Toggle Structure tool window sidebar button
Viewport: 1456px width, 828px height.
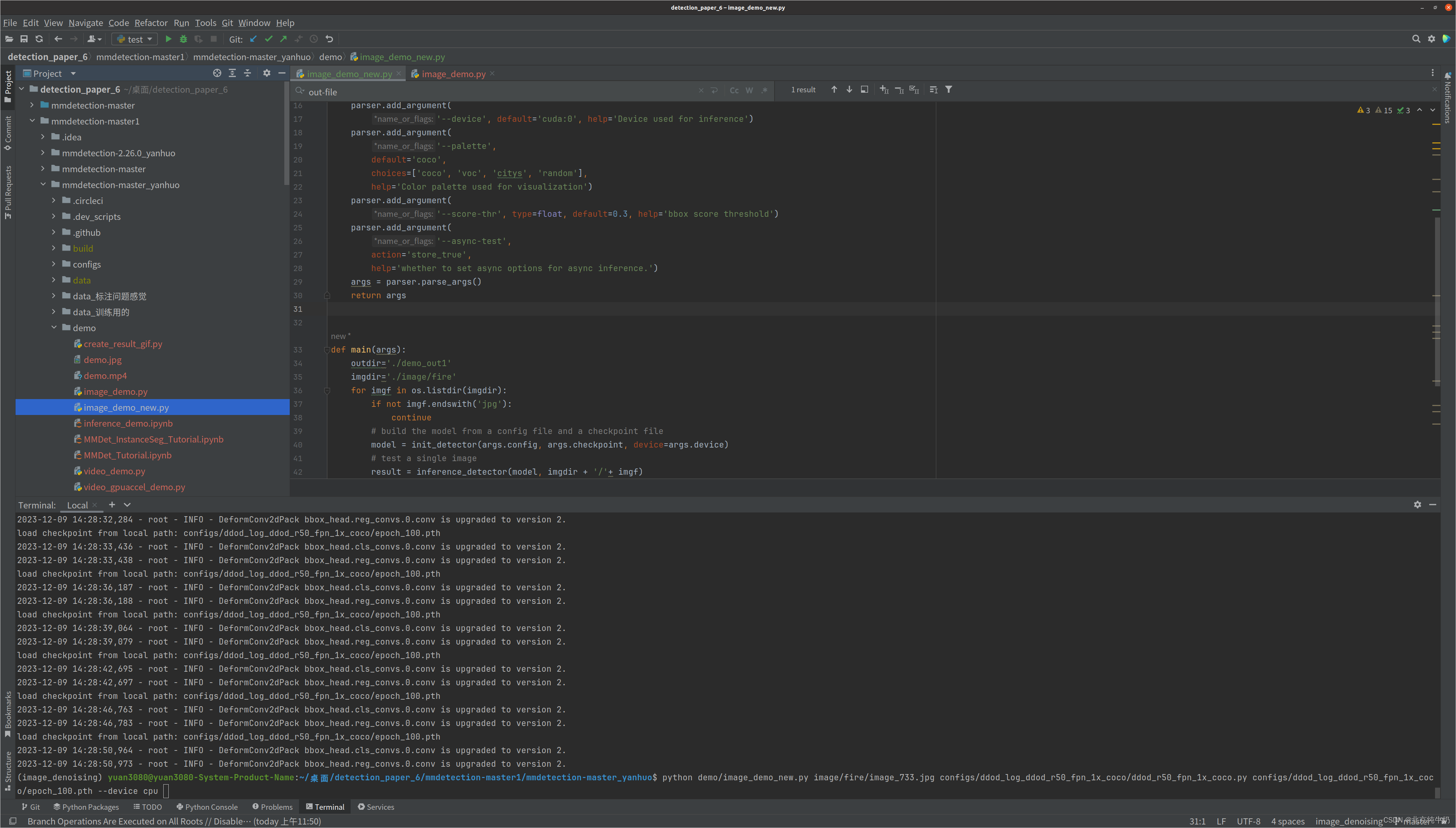[x=8, y=771]
